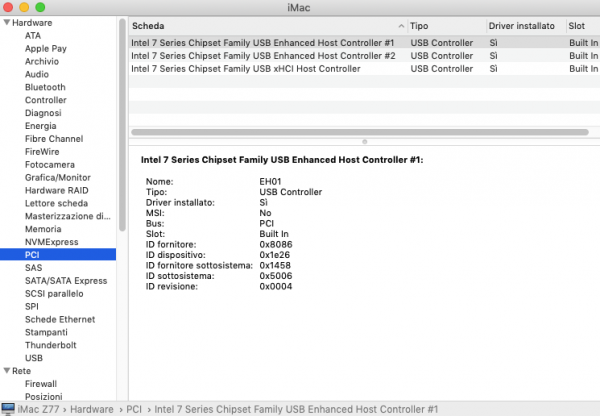
Task: Open Schede Ethernet section
Action: (60, 319)
